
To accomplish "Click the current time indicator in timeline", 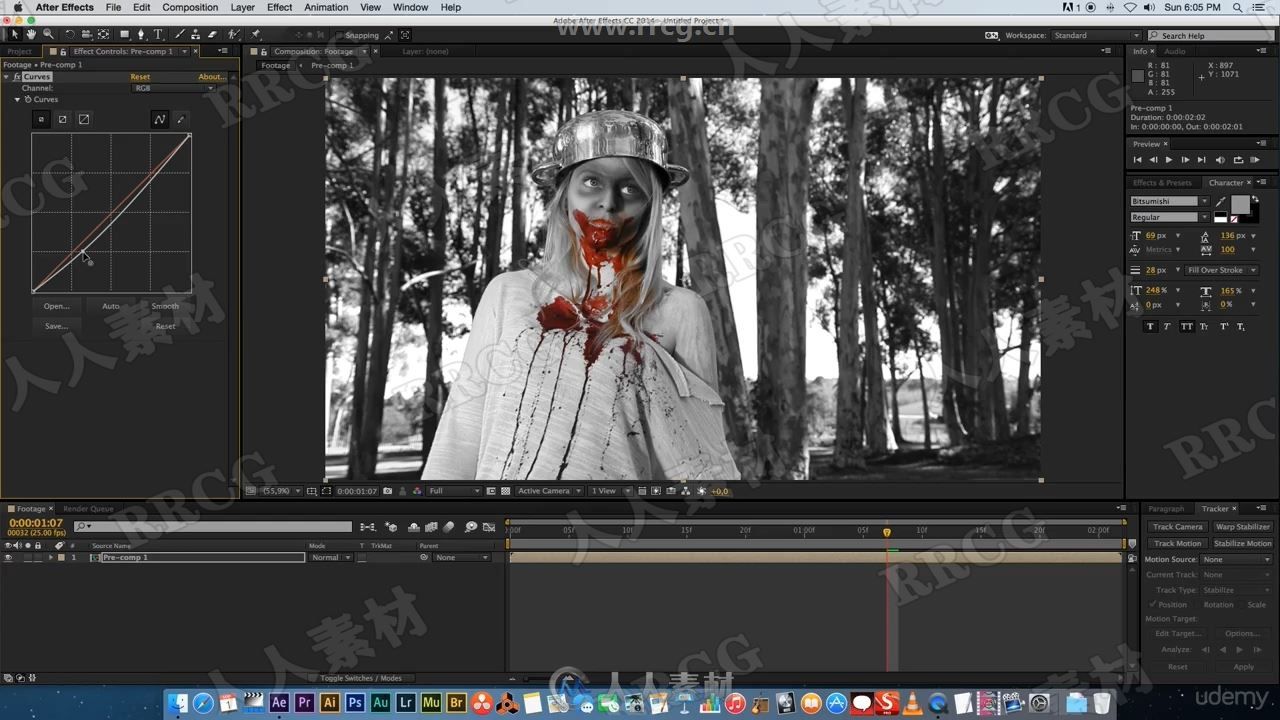I will point(887,532).
